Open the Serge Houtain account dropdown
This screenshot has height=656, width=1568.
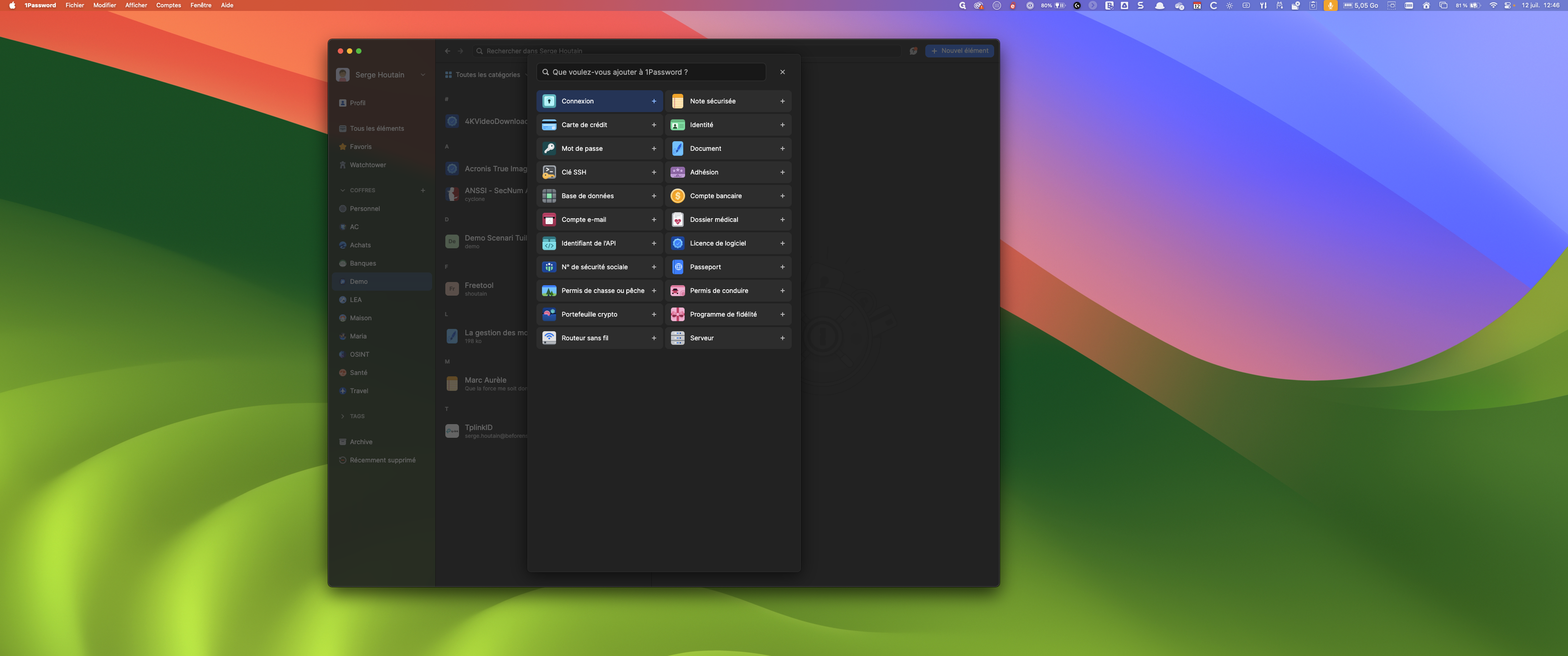[381, 75]
